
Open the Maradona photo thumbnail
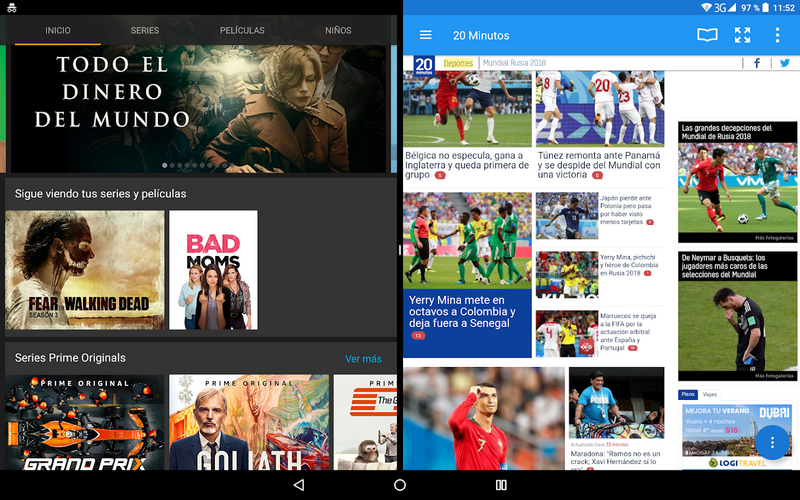pyautogui.click(x=616, y=403)
